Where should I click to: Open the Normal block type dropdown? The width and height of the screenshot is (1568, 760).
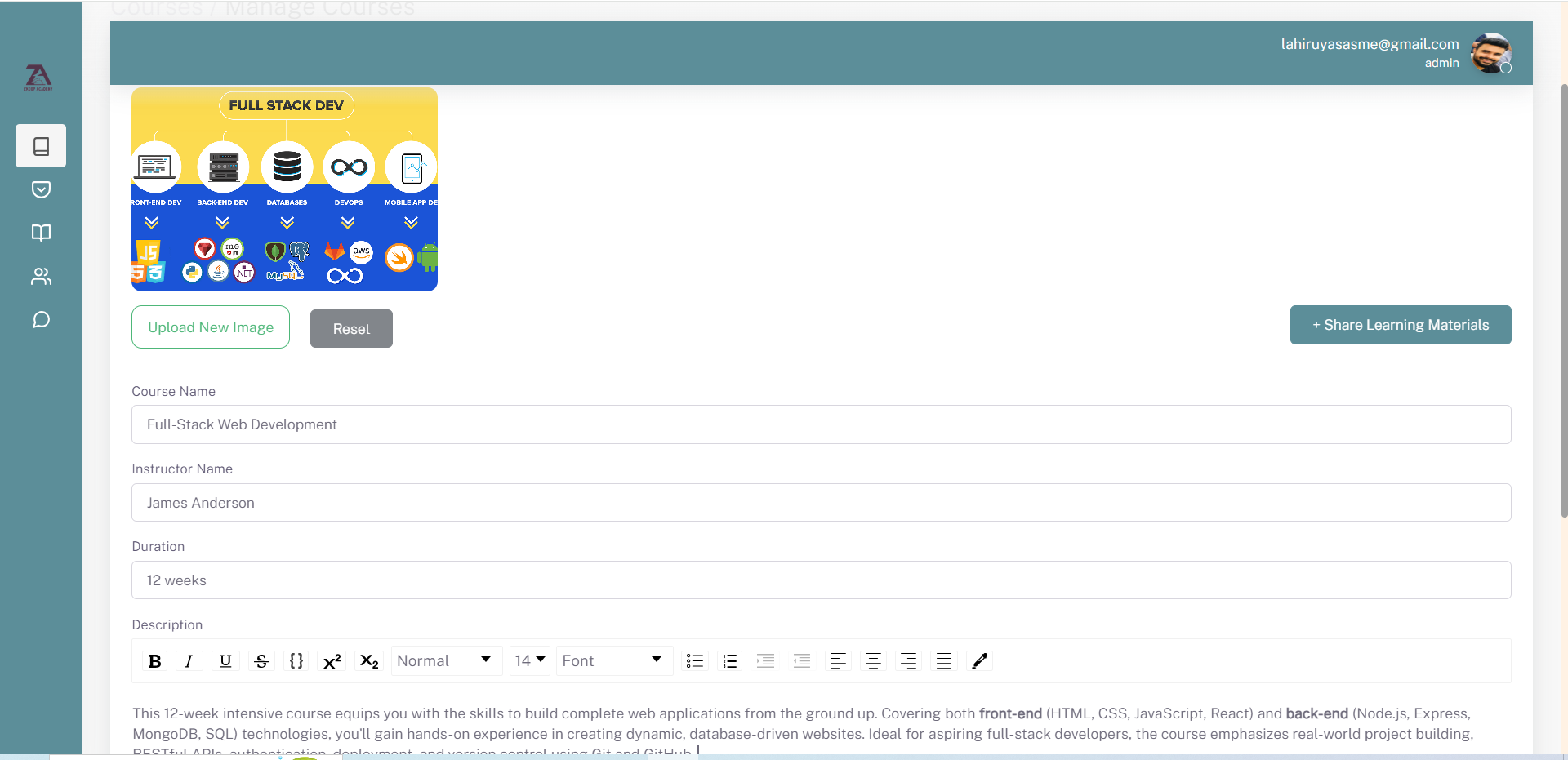click(x=444, y=660)
